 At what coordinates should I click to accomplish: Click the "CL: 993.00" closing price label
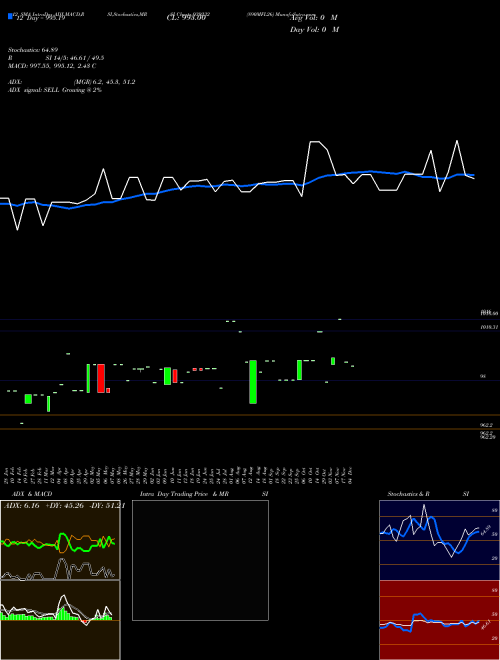click(186, 18)
